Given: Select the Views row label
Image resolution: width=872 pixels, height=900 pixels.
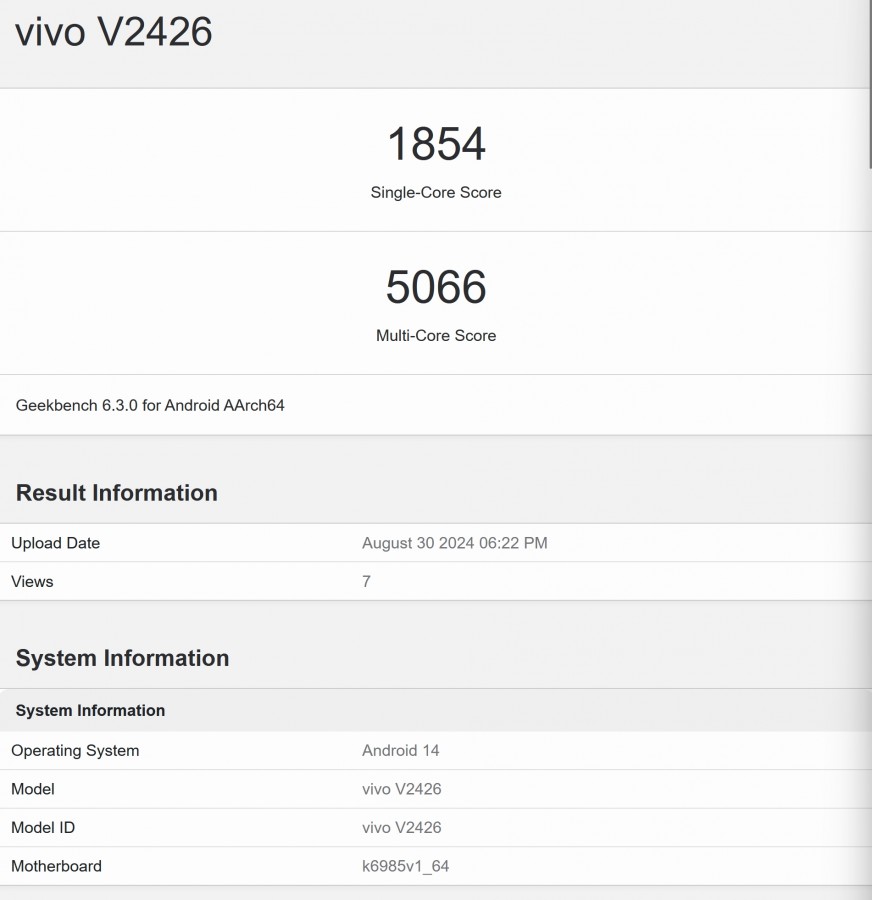Looking at the screenshot, I should (32, 581).
